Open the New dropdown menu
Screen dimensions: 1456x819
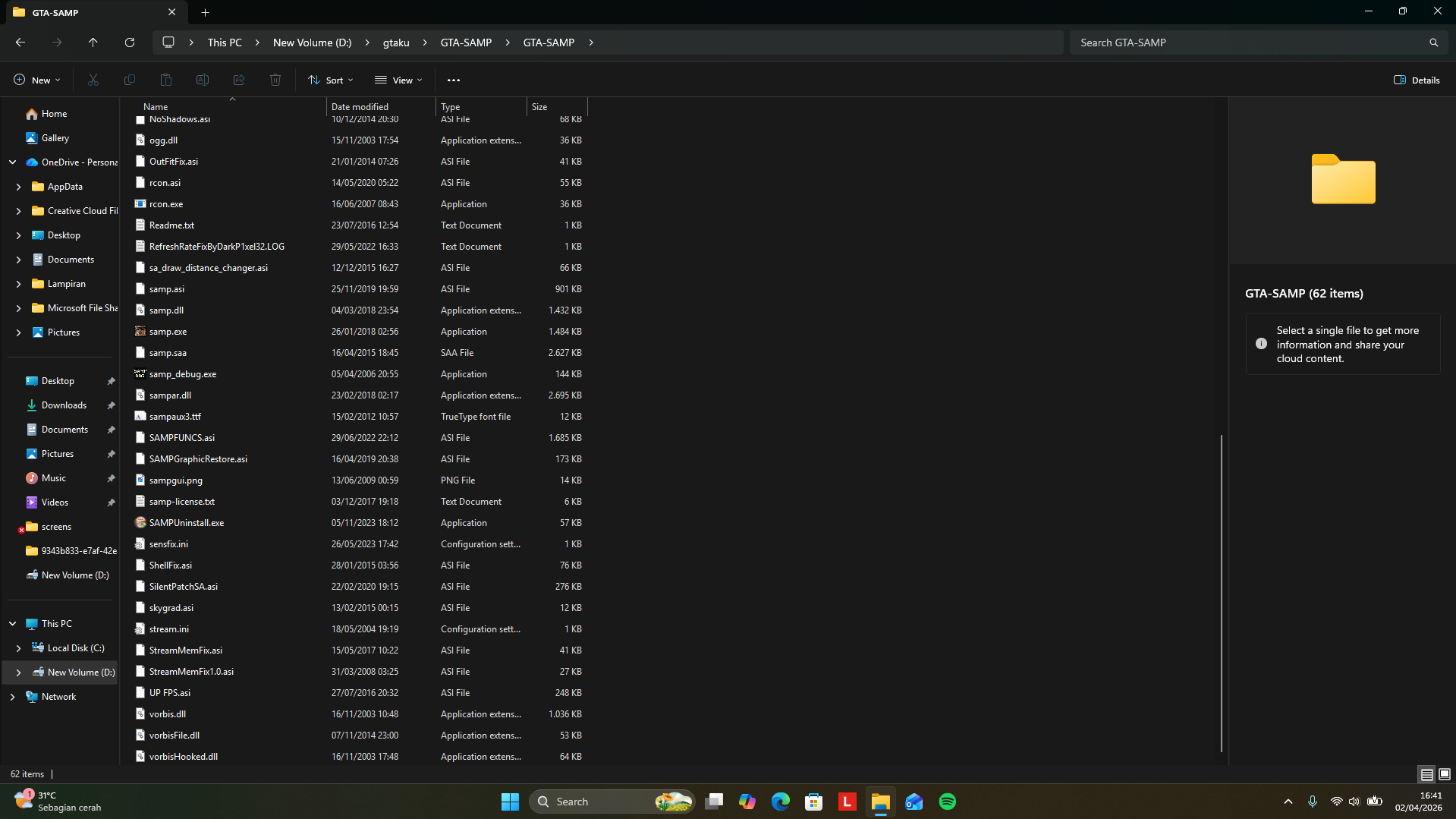(37, 80)
